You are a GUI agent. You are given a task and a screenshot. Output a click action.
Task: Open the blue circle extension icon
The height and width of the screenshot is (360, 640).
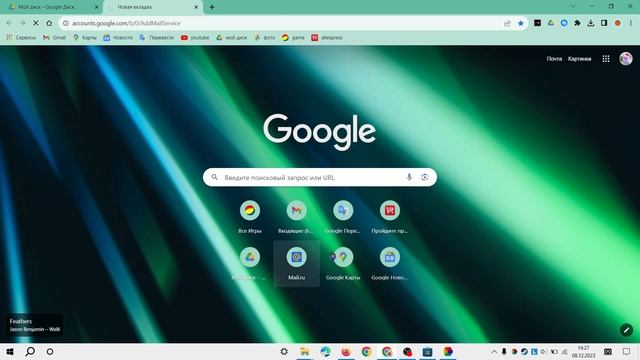point(564,23)
